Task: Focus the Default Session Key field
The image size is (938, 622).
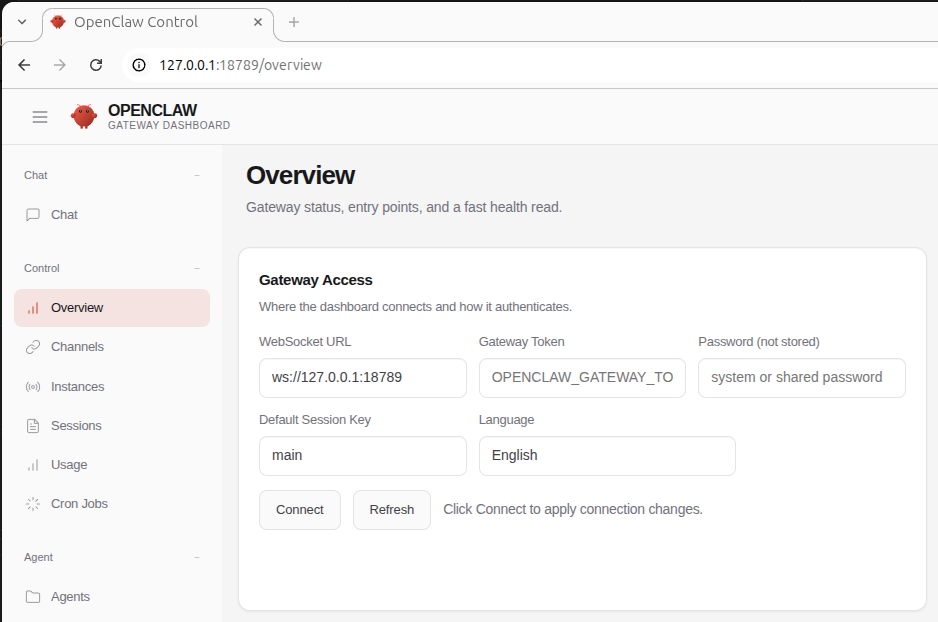Action: tap(363, 456)
